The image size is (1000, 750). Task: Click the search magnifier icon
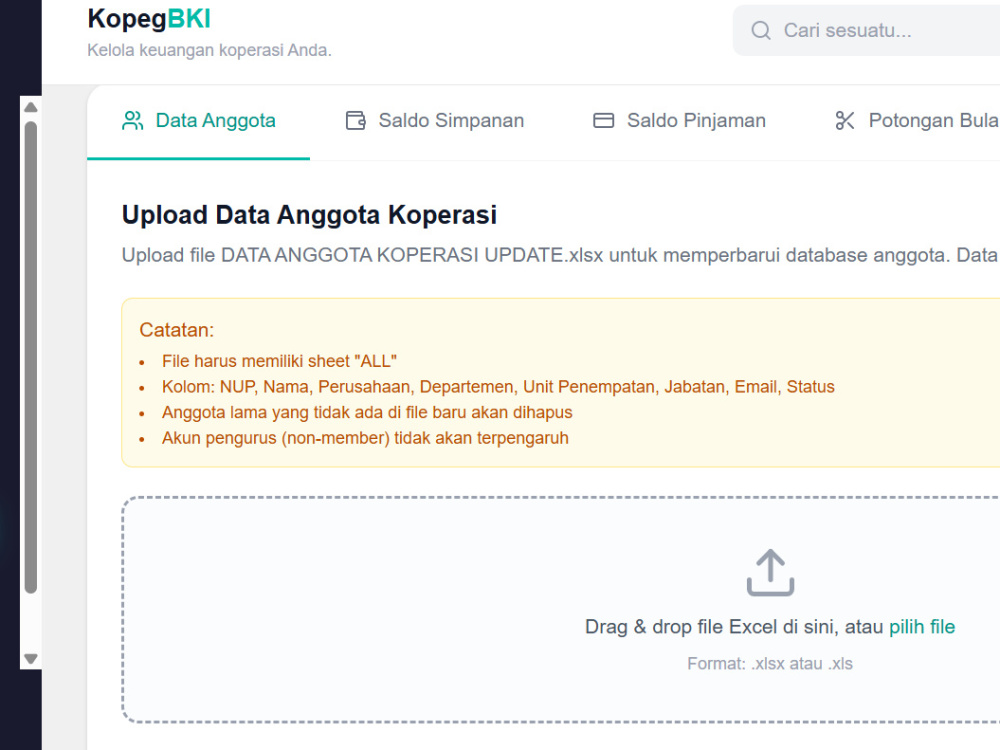761,30
